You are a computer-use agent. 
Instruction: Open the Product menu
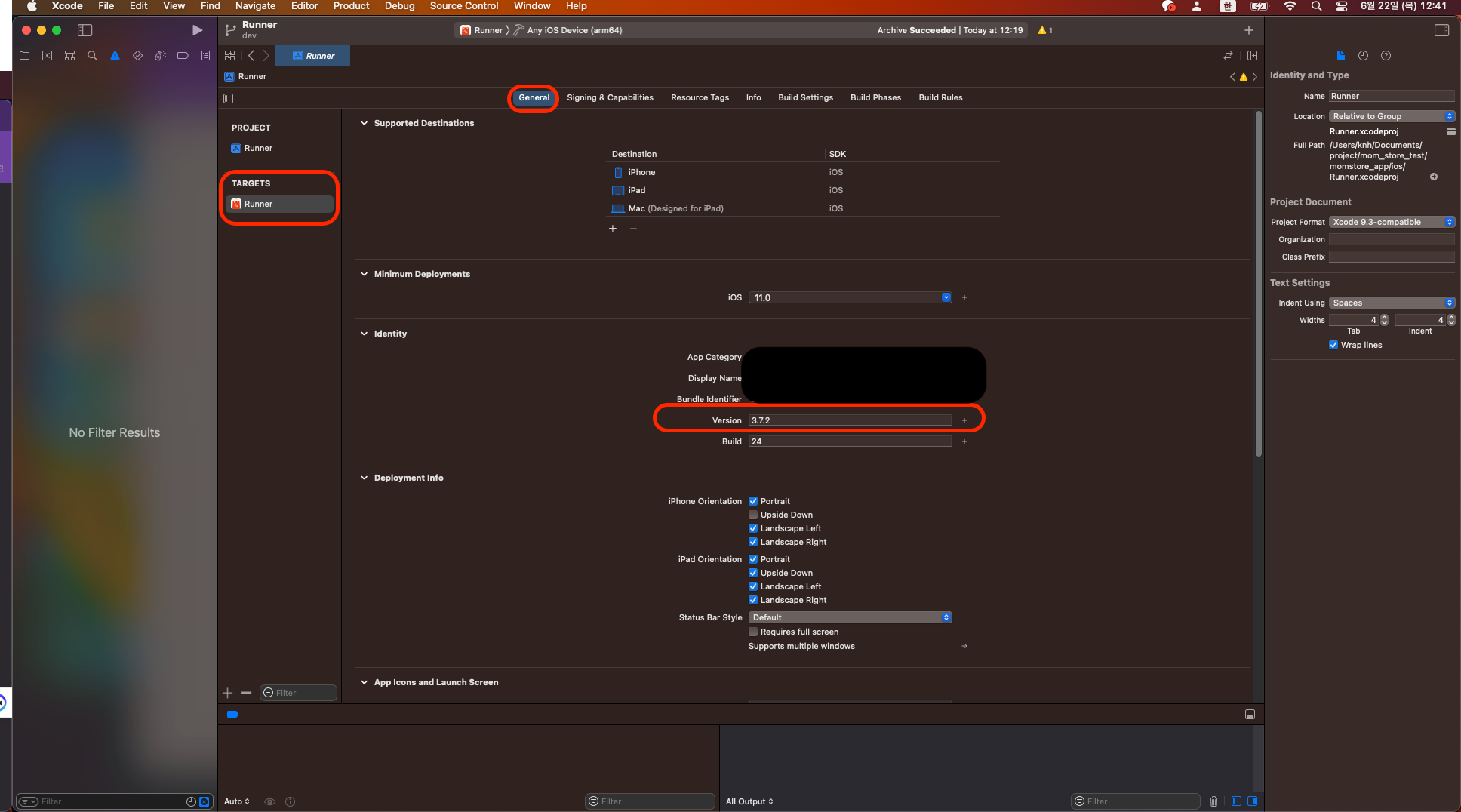(x=351, y=6)
